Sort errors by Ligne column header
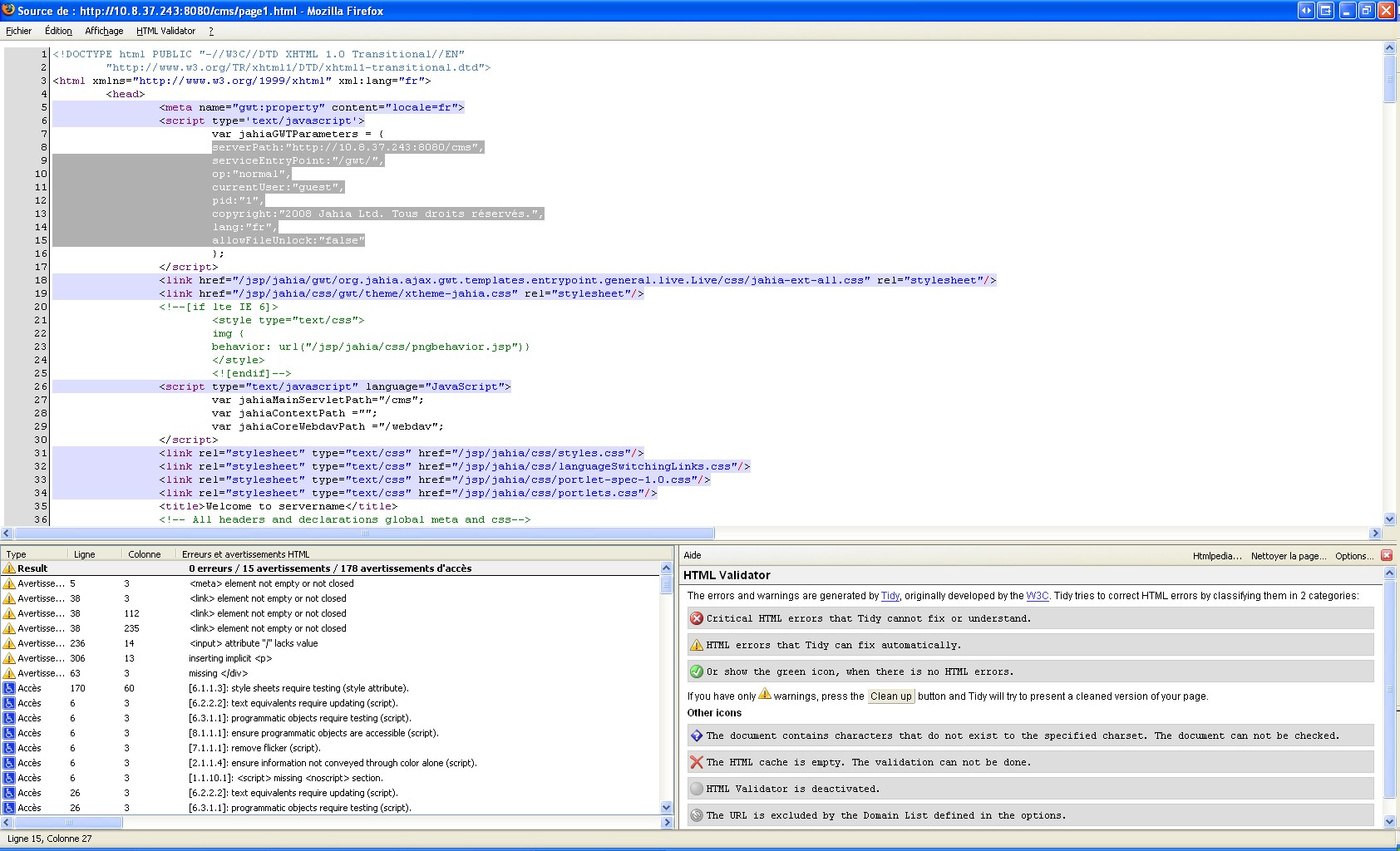Viewport: 1400px width, 851px height. [x=95, y=554]
